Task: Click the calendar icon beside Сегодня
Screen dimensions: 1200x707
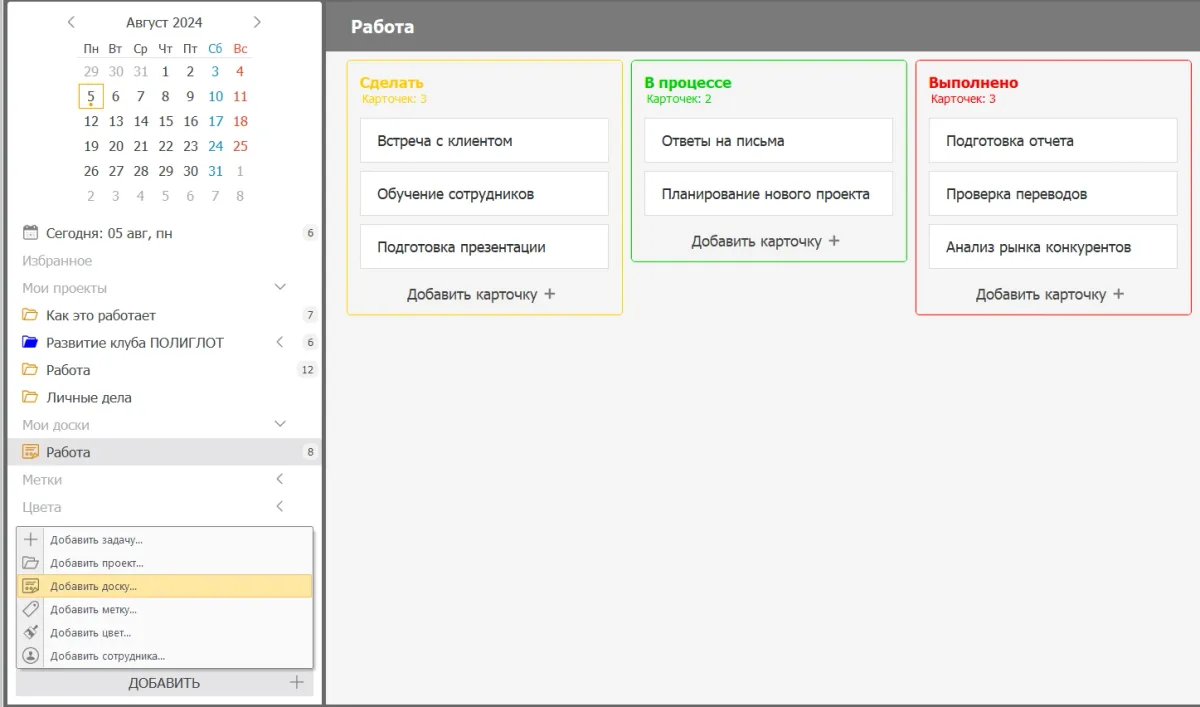Action: pos(30,233)
